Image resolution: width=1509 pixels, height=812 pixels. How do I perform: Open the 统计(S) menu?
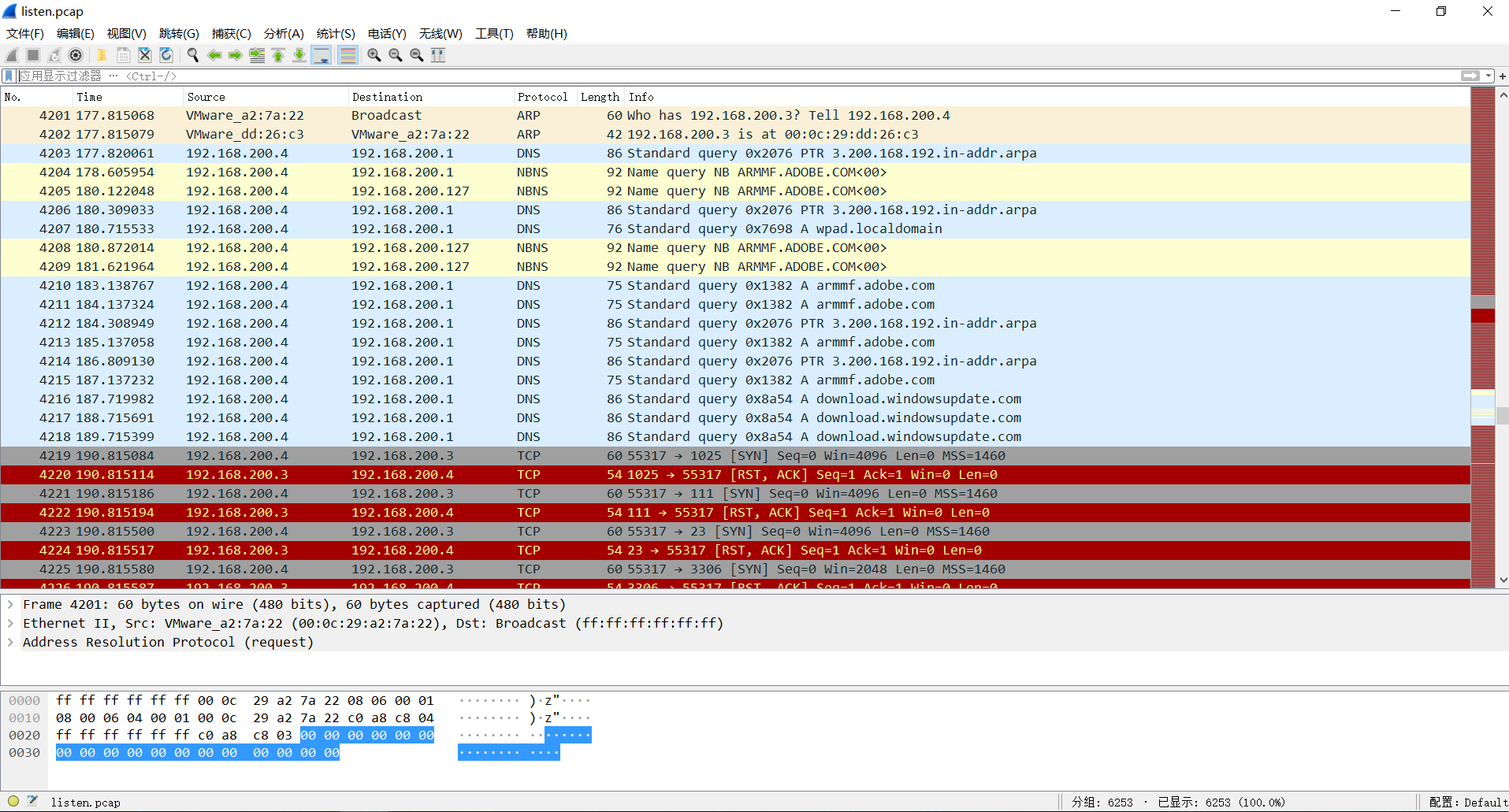click(336, 33)
